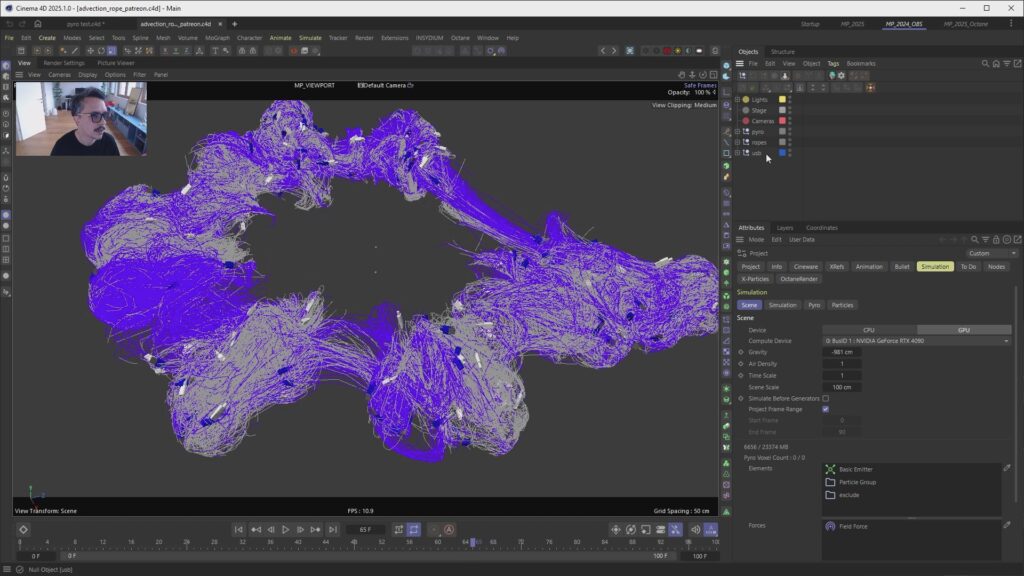Lock the Attributes manager element
This screenshot has width=1024, height=576.
(996, 240)
